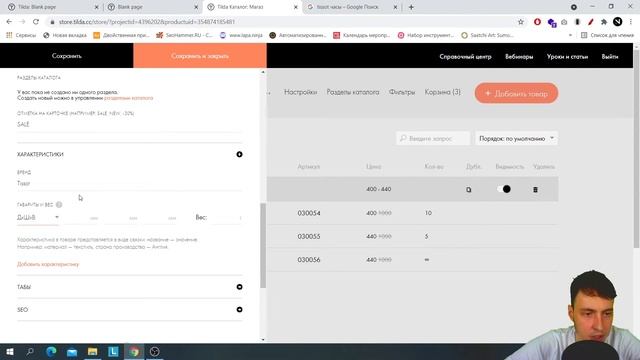Open File Explorer from taskbar

[93, 352]
